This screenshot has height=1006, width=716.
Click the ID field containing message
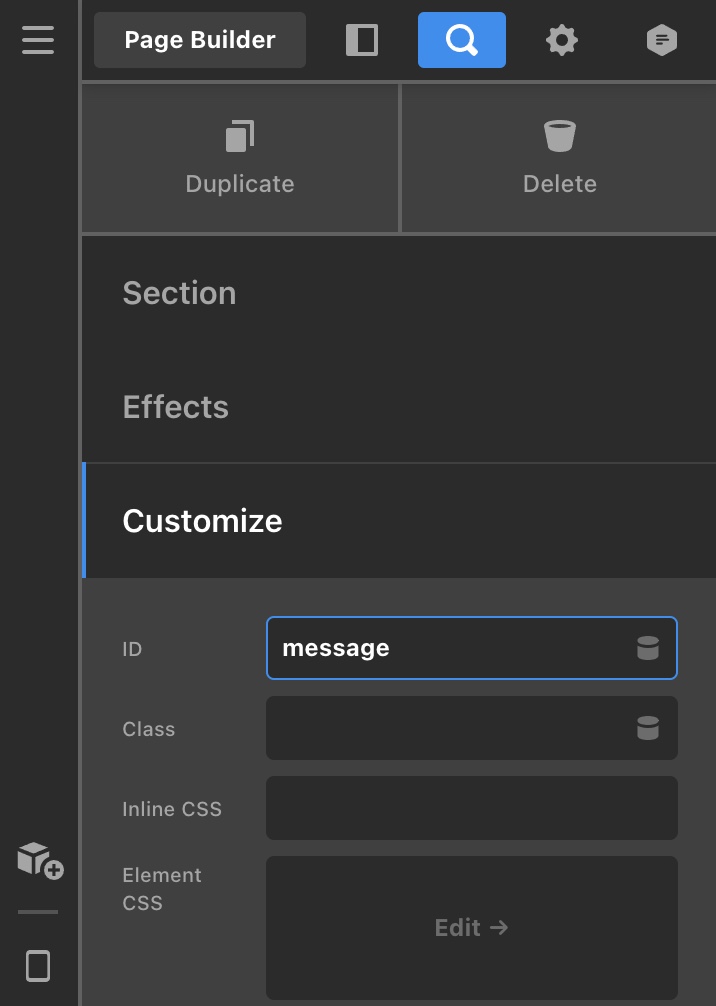click(x=472, y=648)
